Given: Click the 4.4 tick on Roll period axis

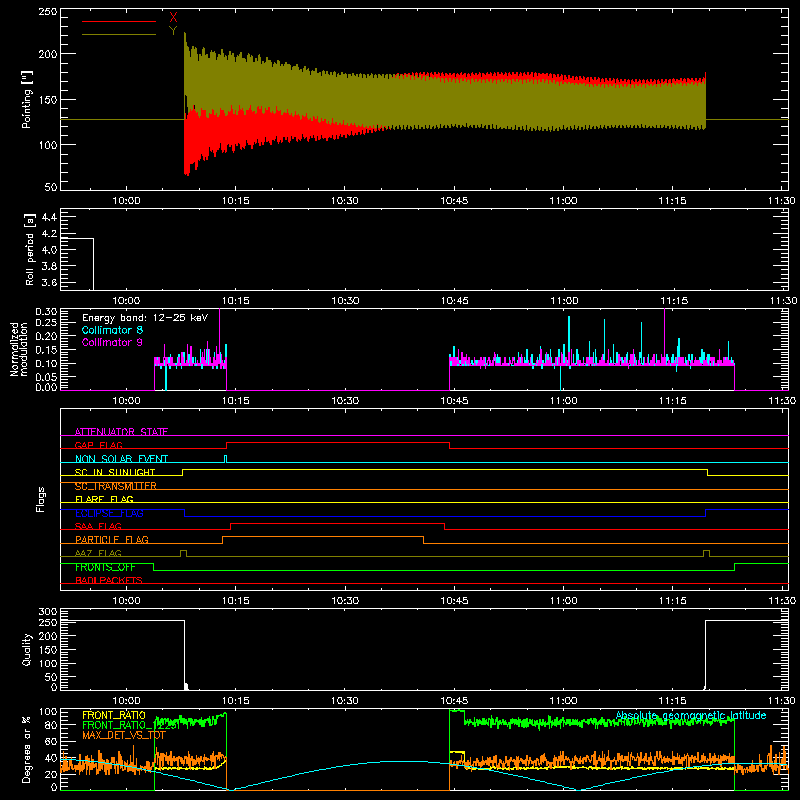Looking at the screenshot, I should click(x=49, y=217).
